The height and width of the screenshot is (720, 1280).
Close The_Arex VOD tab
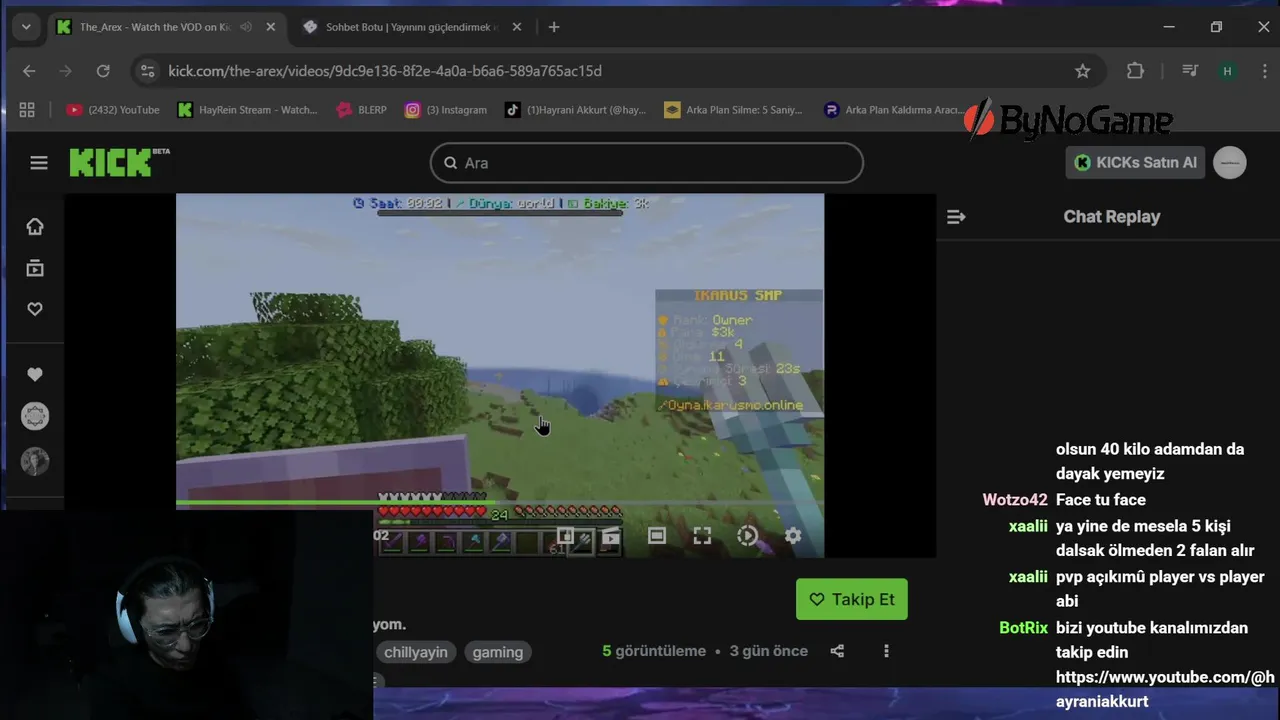click(x=271, y=27)
